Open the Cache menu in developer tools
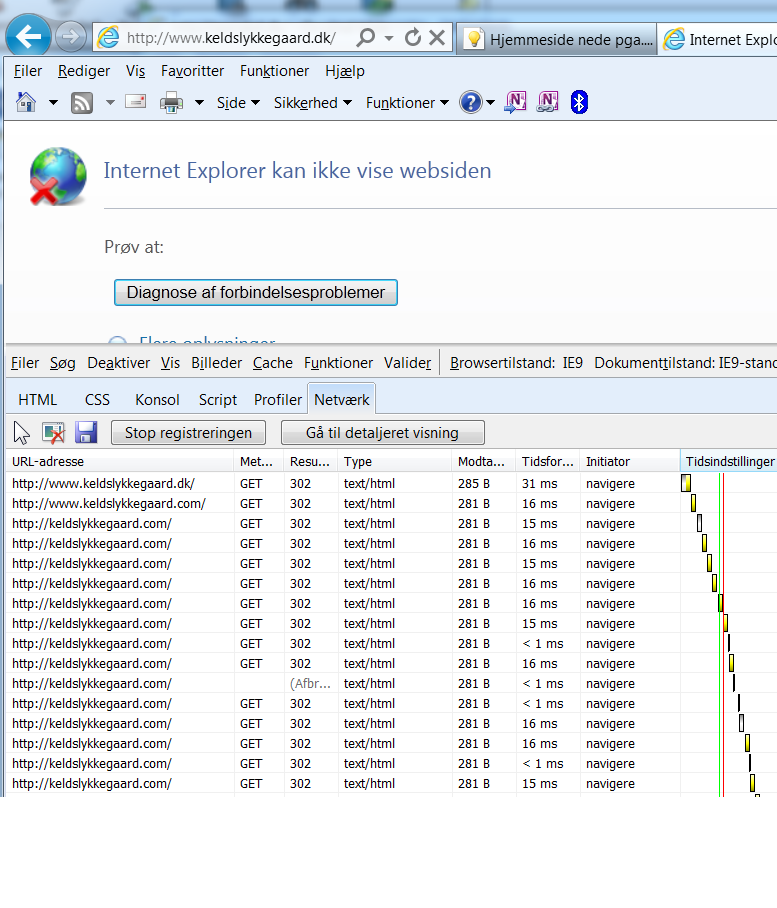The width and height of the screenshot is (777, 908). (273, 363)
